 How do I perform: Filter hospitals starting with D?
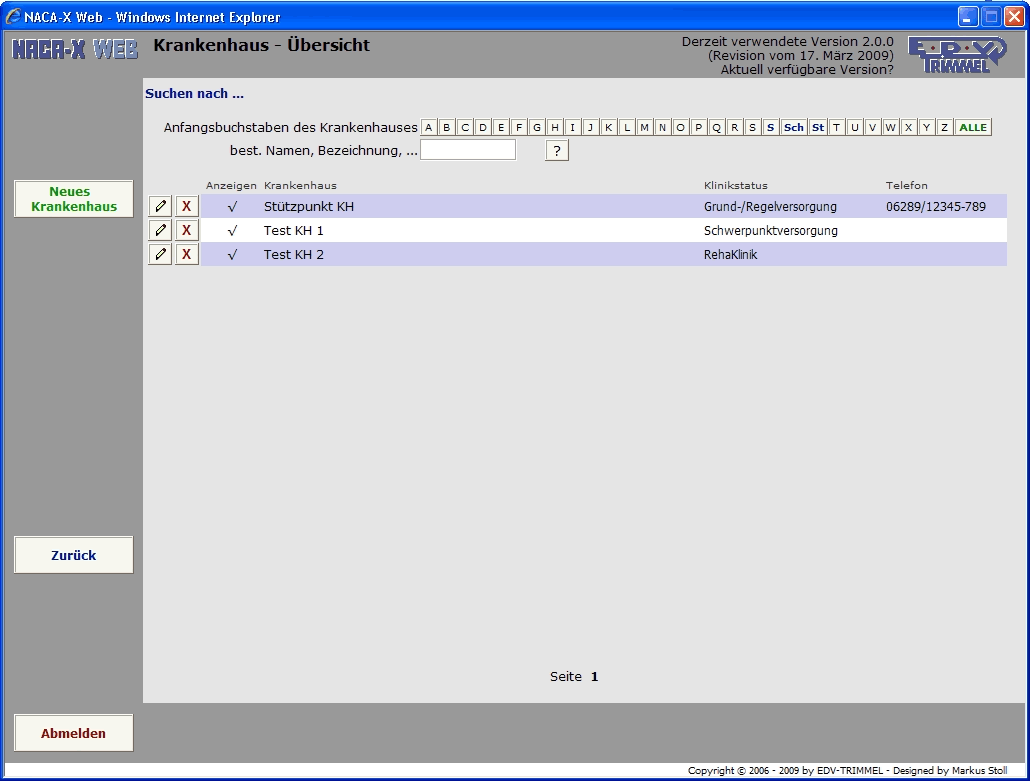pyautogui.click(x=483, y=127)
